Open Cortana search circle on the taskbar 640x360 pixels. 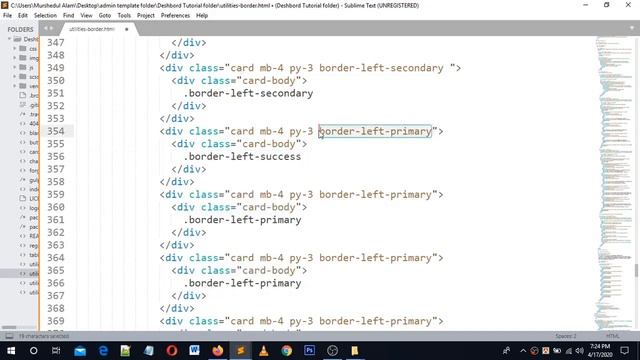(33, 351)
